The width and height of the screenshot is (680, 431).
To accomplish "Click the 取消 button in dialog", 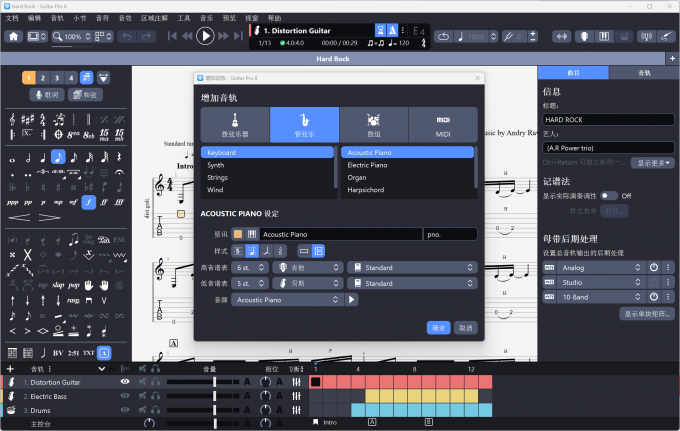I will [466, 327].
